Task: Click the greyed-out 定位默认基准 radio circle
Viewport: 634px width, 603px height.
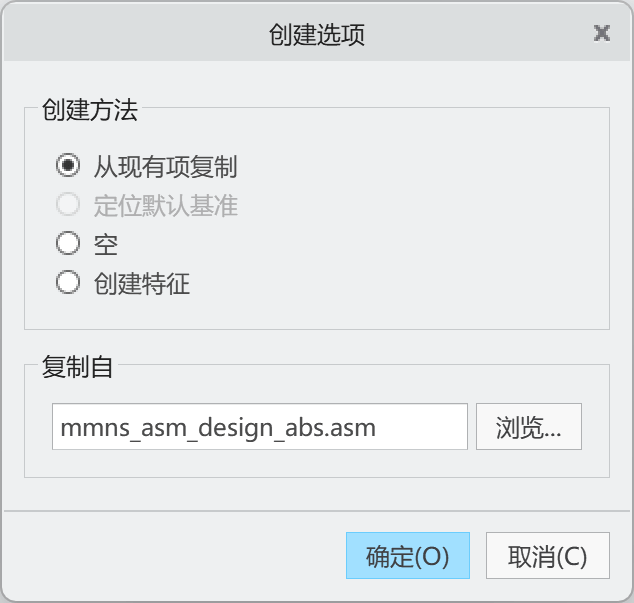Action: click(68, 204)
